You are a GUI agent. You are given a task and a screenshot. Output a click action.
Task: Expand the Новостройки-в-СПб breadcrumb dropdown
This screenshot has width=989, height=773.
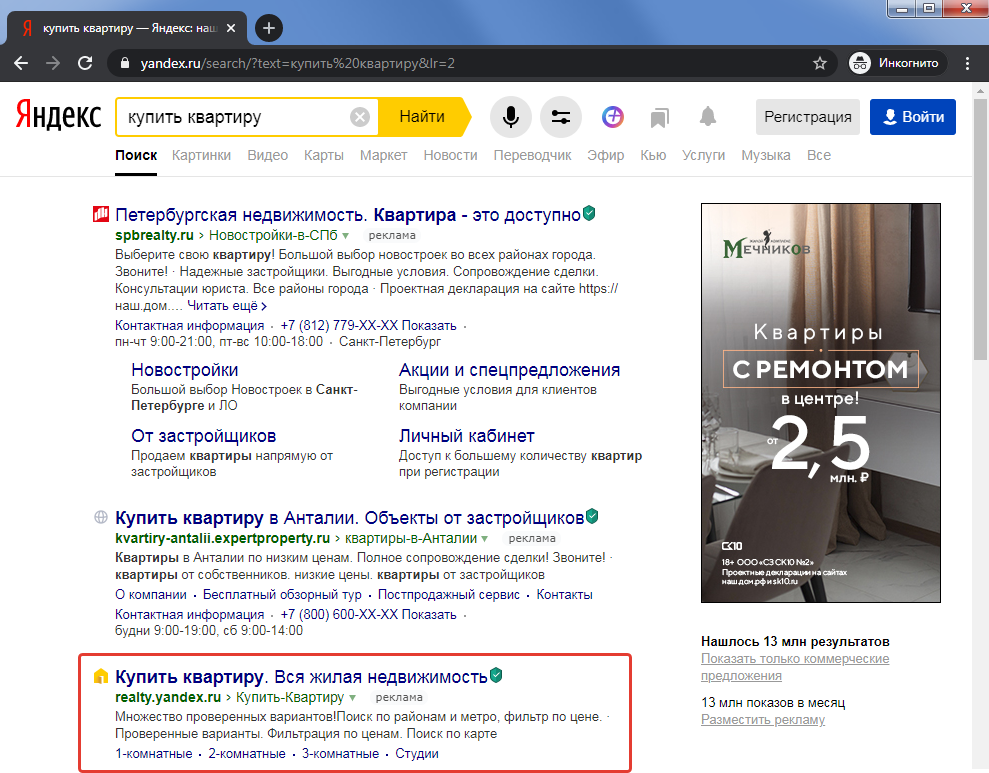click(345, 234)
